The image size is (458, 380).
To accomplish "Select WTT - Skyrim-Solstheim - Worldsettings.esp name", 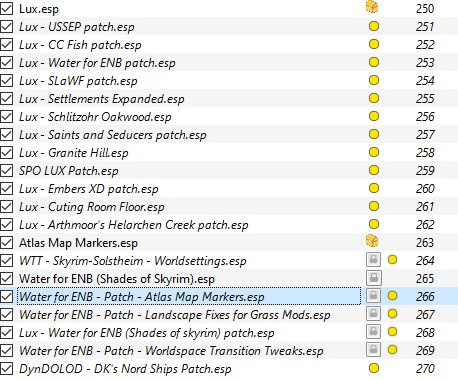I will pos(133,261).
